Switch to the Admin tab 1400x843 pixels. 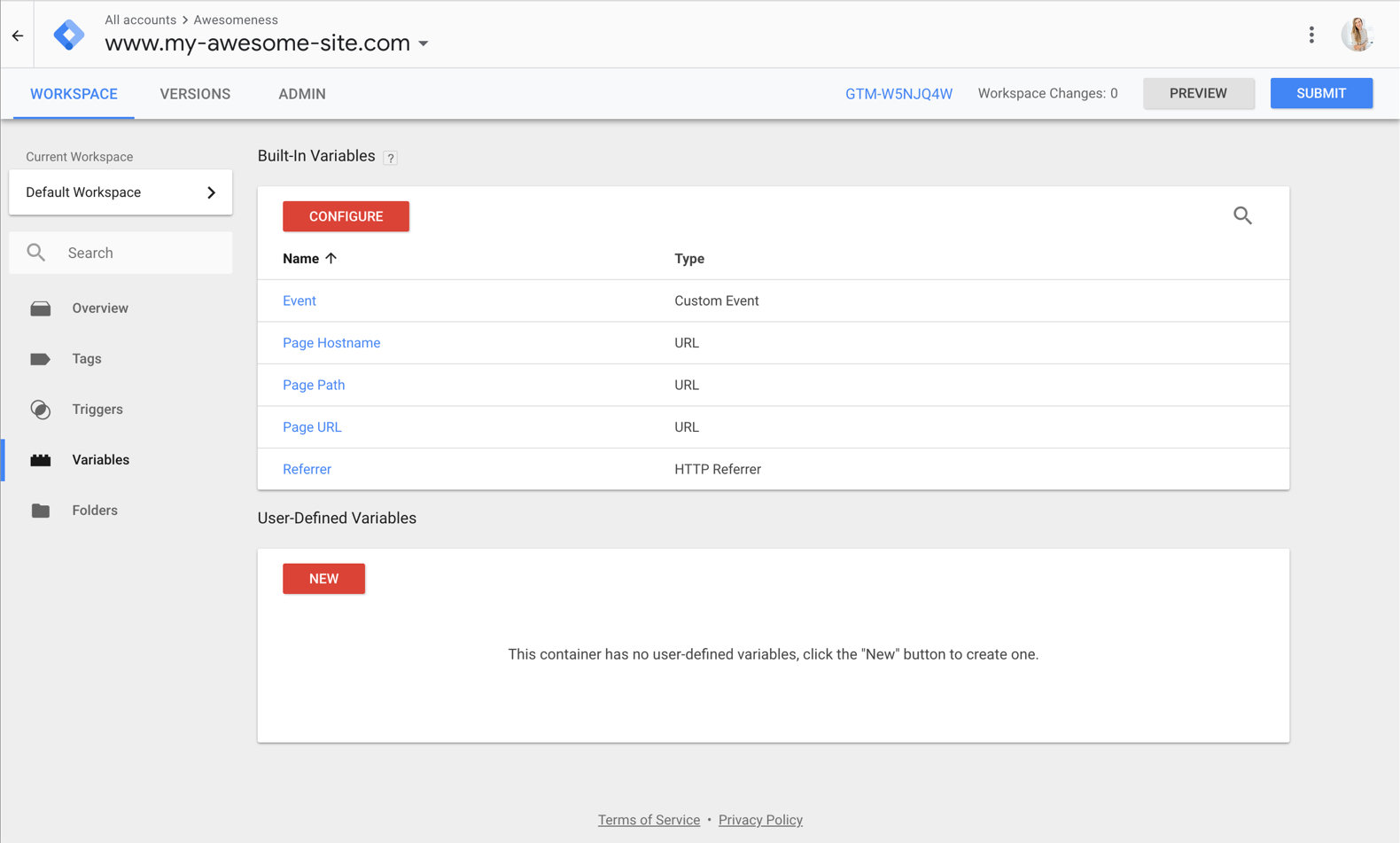click(302, 94)
